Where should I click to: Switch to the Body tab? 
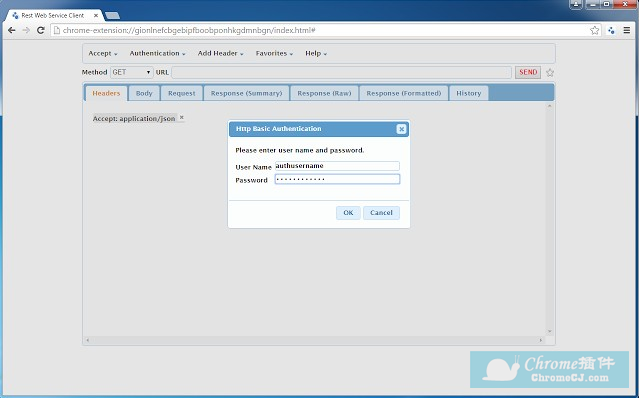(x=144, y=93)
